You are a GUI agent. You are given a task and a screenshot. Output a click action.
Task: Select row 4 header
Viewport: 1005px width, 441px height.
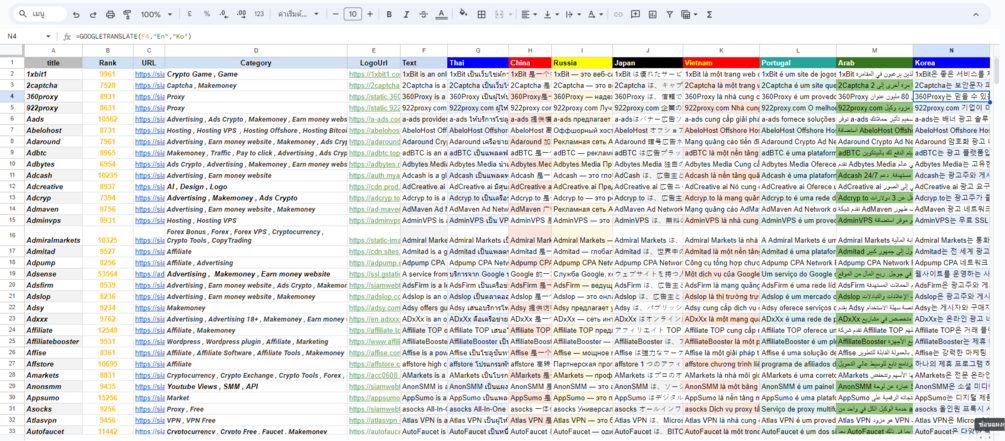[12, 96]
